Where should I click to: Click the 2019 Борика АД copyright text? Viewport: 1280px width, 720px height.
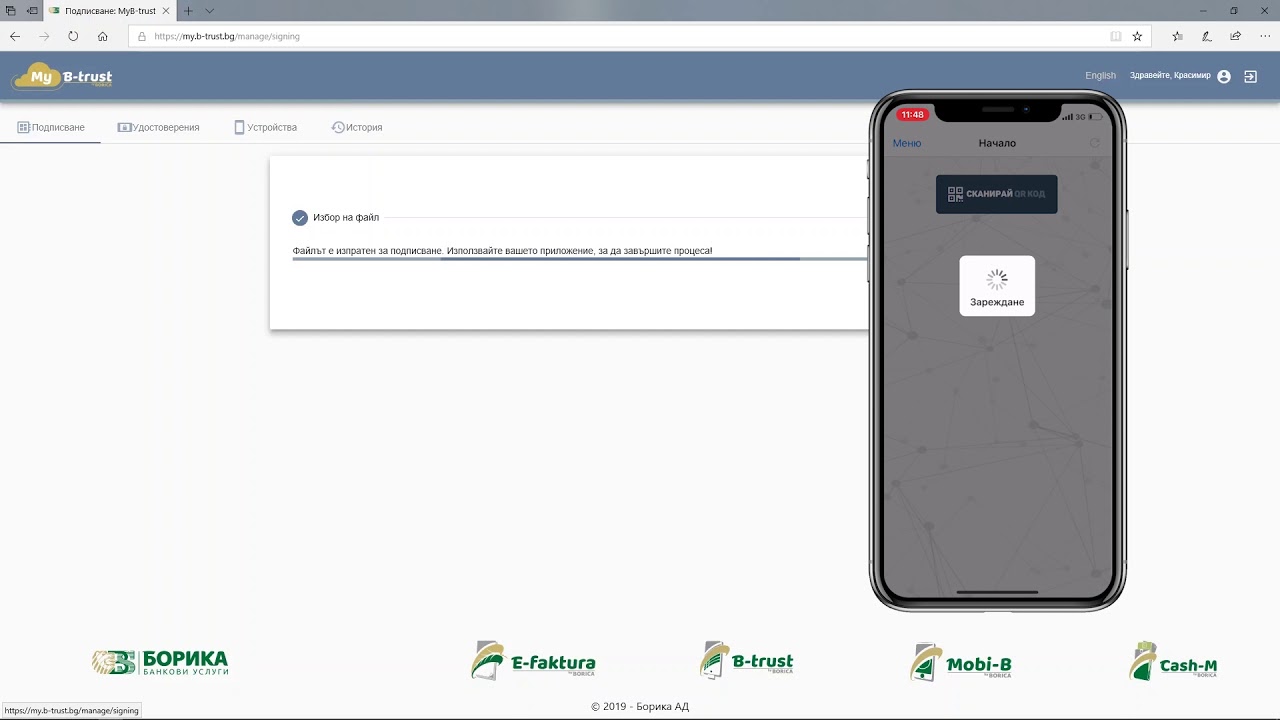[640, 707]
